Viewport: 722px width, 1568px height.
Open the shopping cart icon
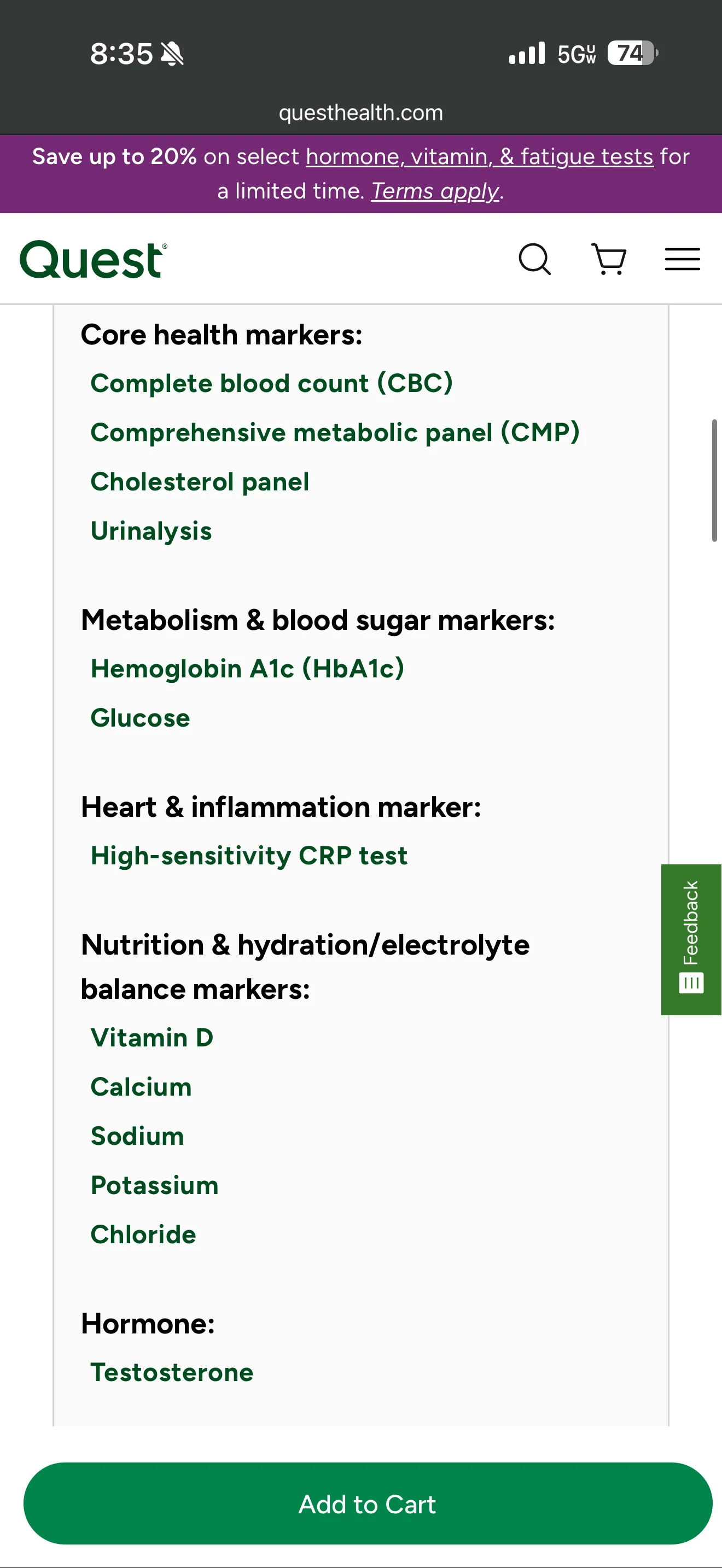(x=609, y=260)
